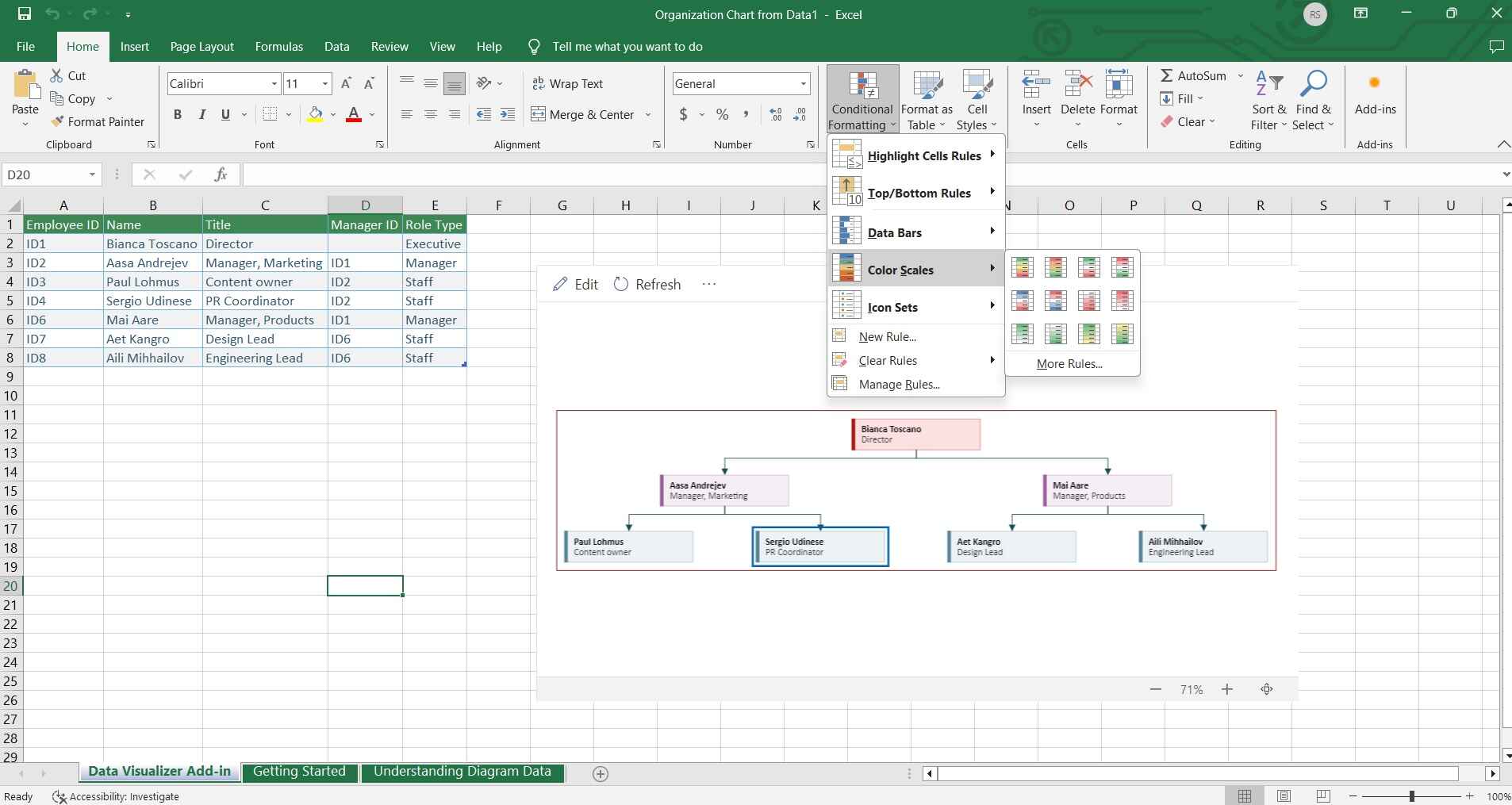The width and height of the screenshot is (1512, 805).
Task: Click the Format Painter brush icon
Action: 57,121
